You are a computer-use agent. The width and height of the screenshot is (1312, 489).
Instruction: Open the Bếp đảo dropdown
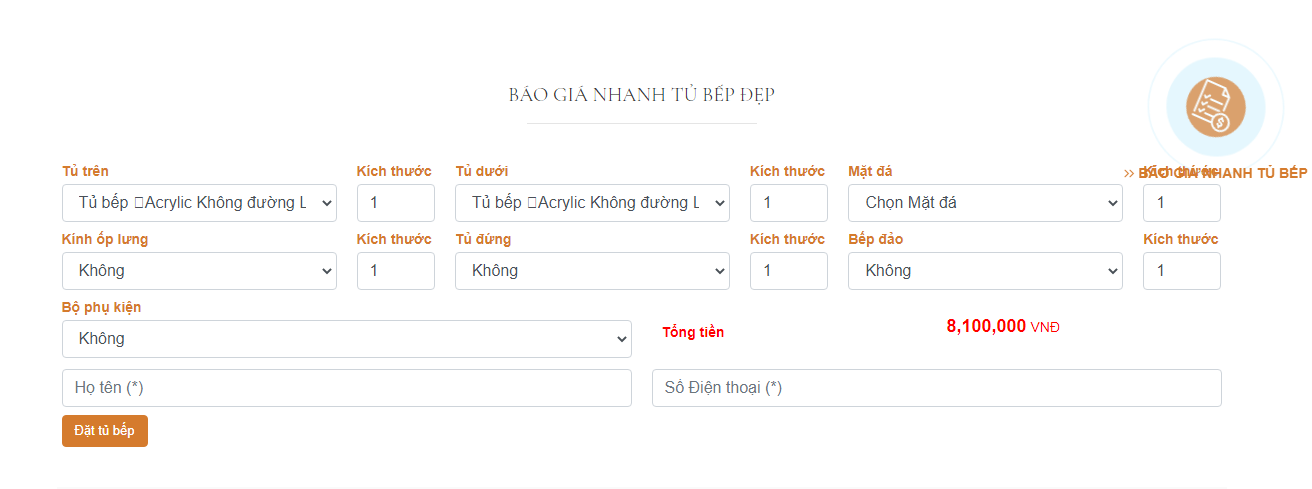[985, 271]
